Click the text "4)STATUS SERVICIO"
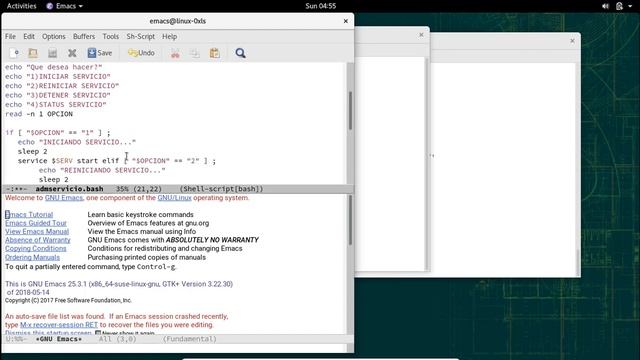The height and width of the screenshot is (360, 640). point(67,104)
